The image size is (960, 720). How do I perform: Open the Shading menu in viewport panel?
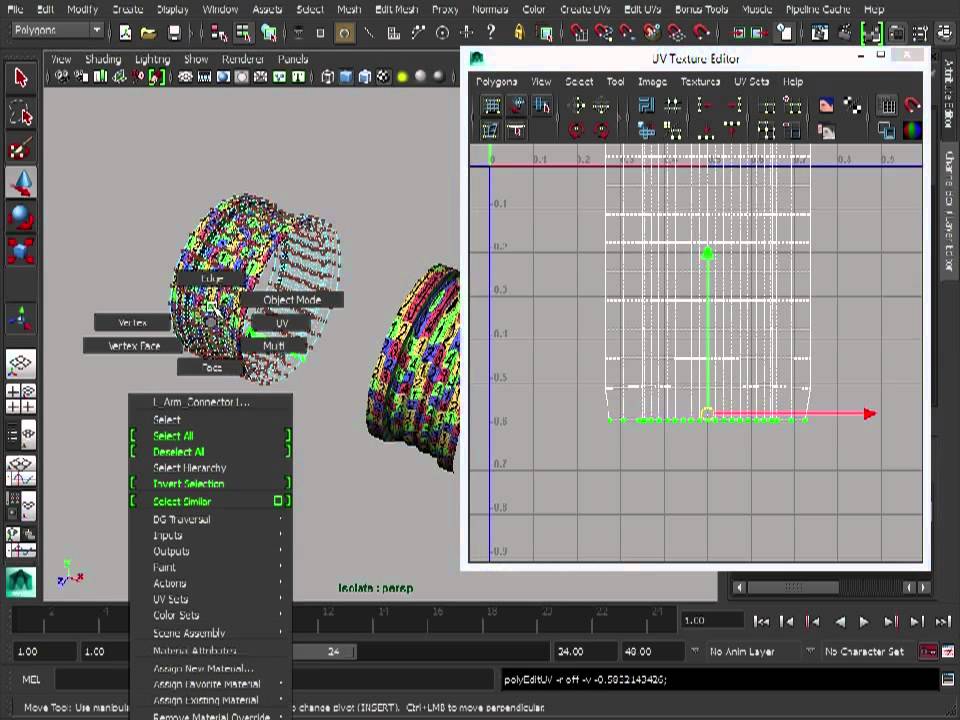tap(103, 59)
